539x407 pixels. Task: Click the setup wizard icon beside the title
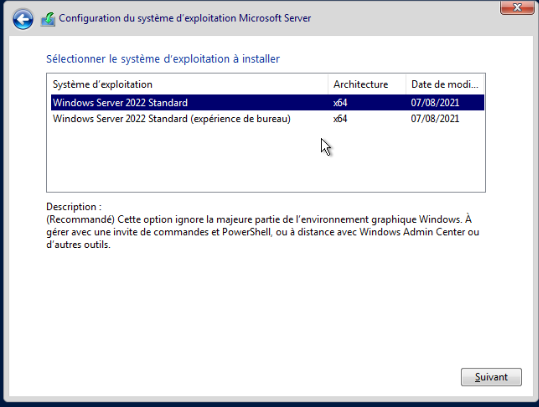[48, 19]
